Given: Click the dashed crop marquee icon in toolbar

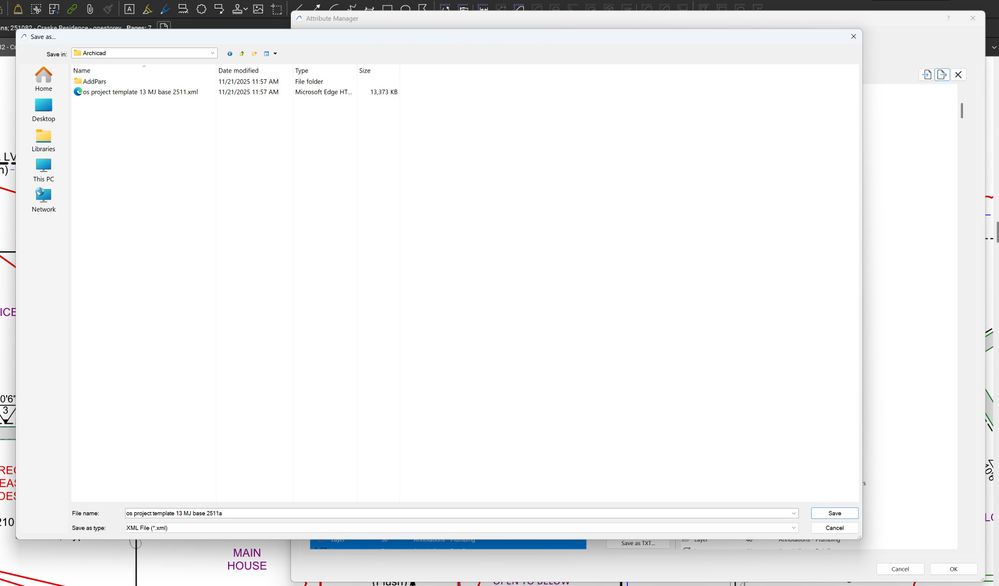Looking at the screenshot, I should pos(277,9).
